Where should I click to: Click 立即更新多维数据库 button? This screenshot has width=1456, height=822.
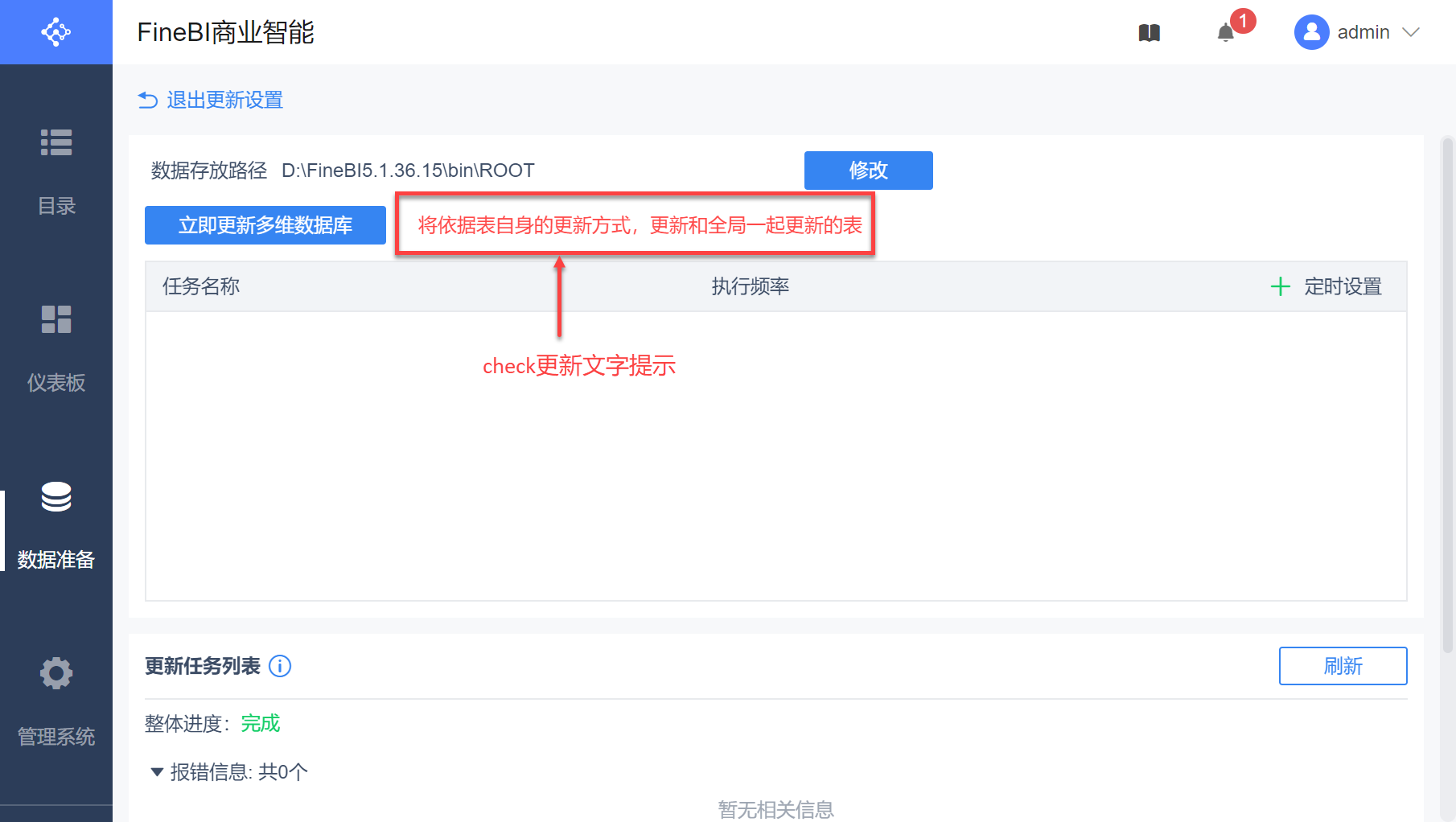[265, 225]
